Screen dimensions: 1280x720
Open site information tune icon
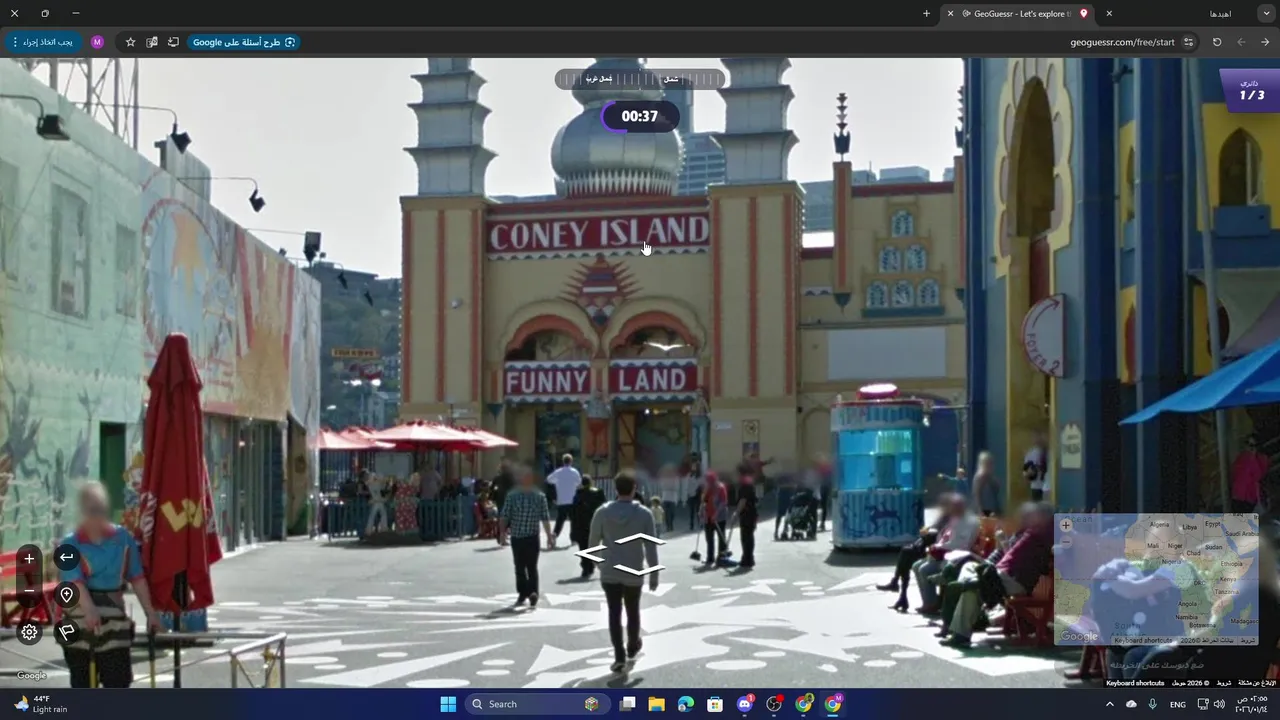[x=1188, y=42]
